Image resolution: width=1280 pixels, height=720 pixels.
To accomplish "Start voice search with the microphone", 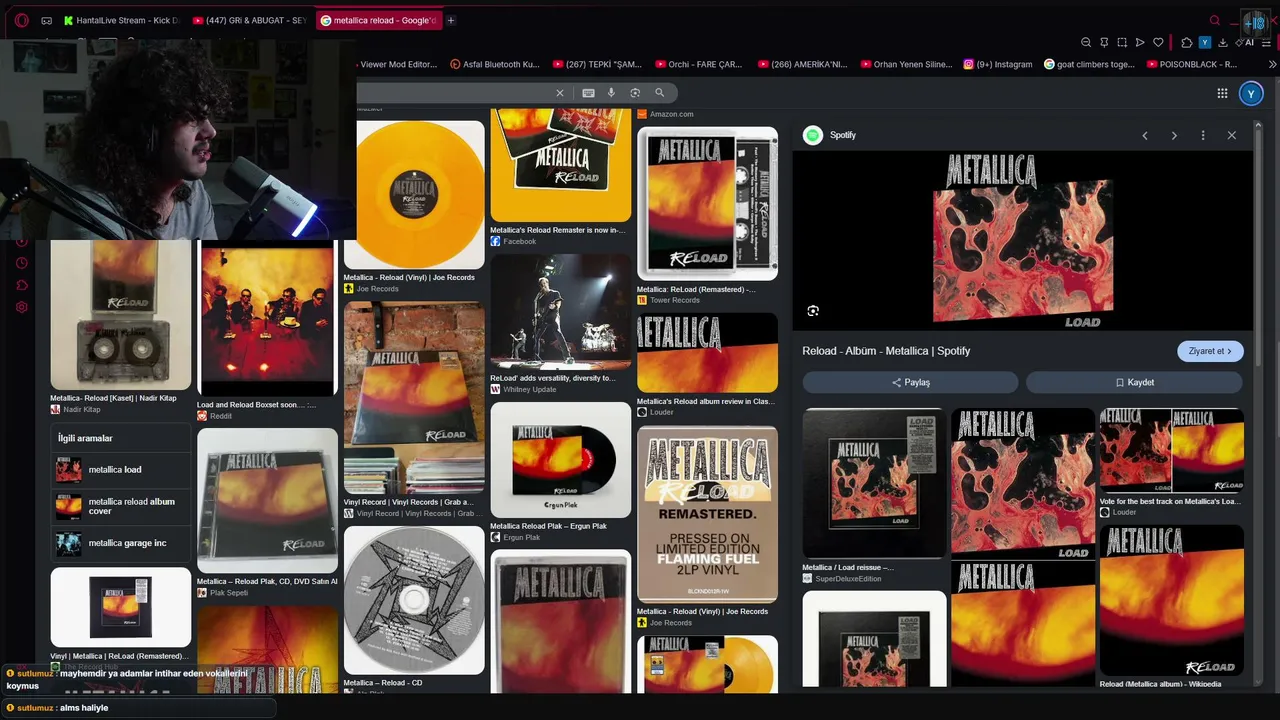I will tap(611, 93).
